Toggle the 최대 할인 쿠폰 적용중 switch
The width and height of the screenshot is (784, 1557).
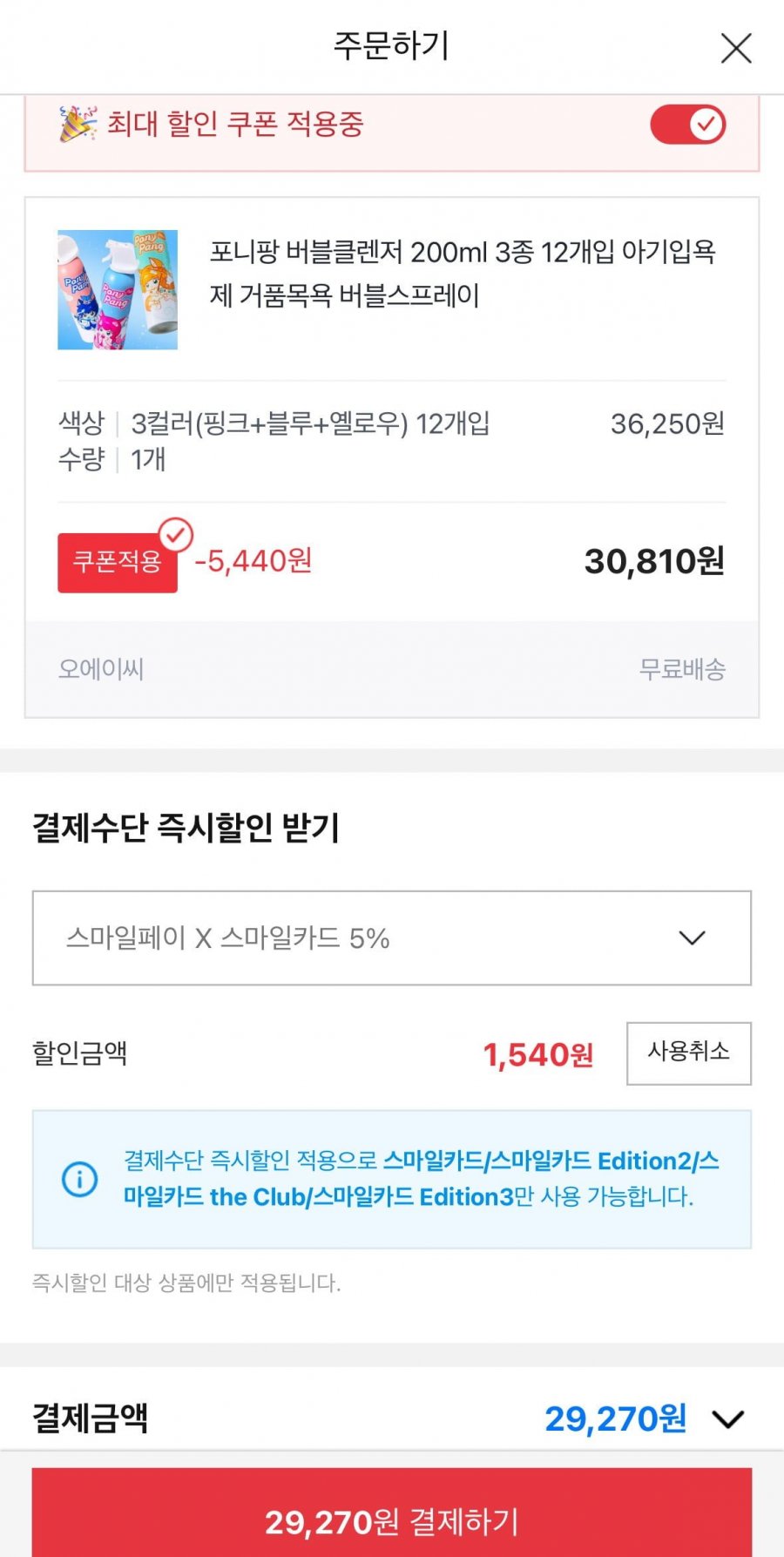click(x=688, y=125)
